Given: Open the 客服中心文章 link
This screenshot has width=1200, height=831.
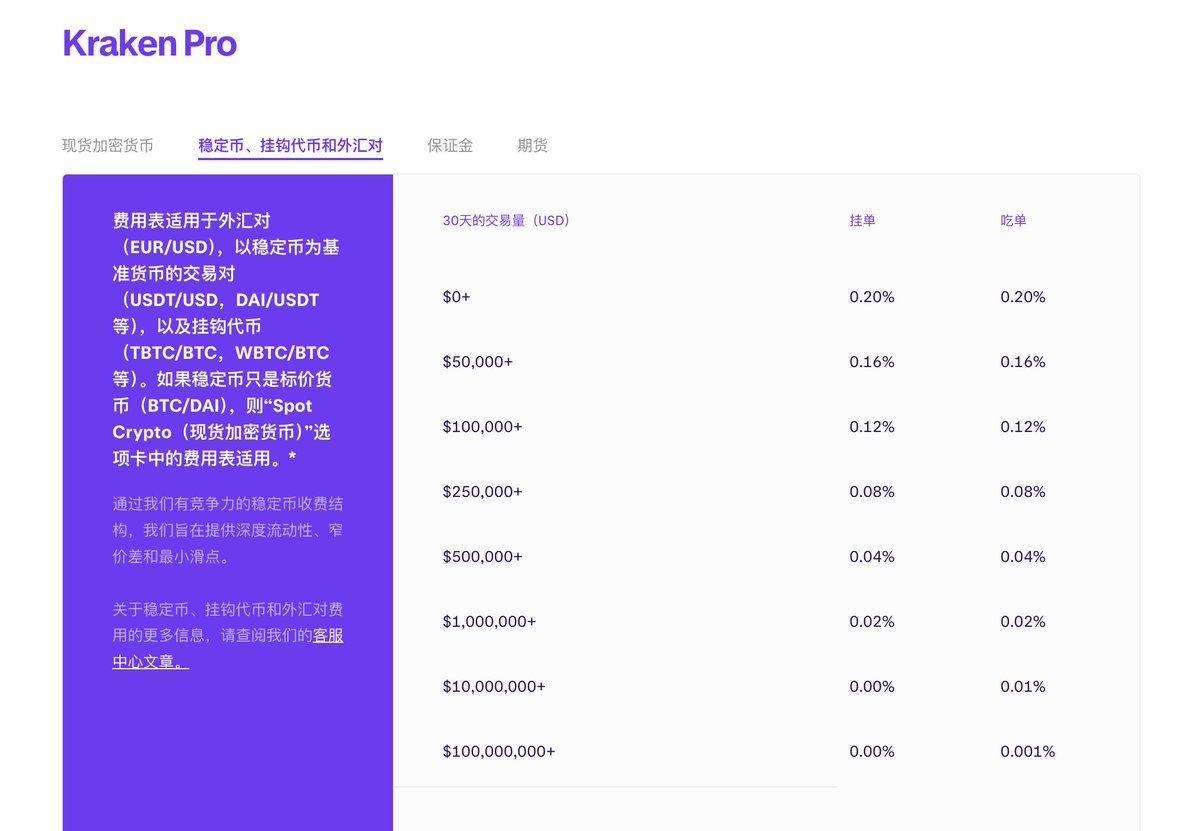Looking at the screenshot, I should (x=228, y=648).
